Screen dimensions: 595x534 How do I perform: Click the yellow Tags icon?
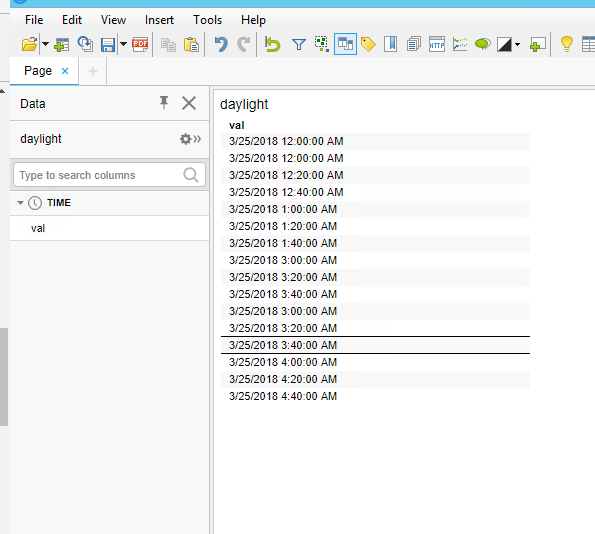pyautogui.click(x=368, y=44)
